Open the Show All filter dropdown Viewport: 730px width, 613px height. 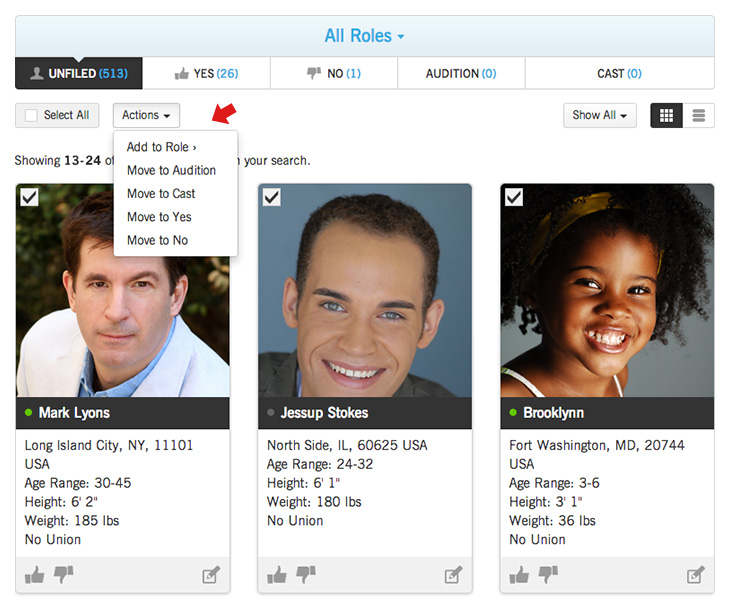click(600, 115)
